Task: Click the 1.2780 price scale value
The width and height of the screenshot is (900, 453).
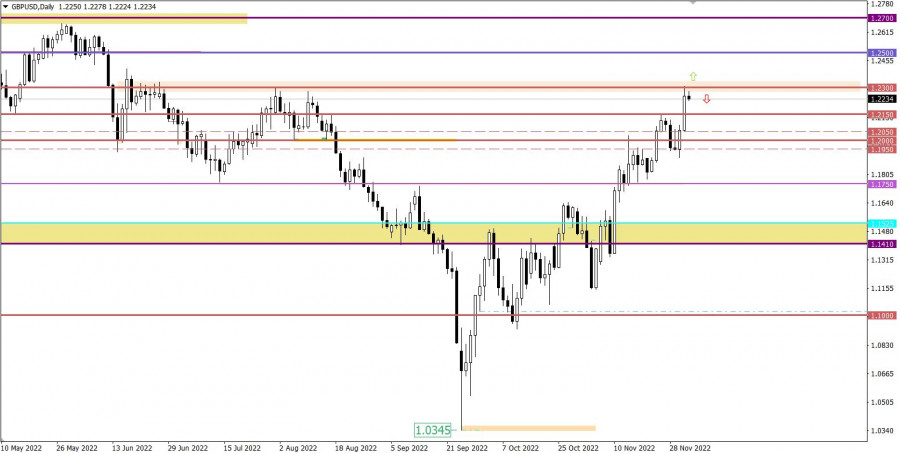Action: point(881,4)
